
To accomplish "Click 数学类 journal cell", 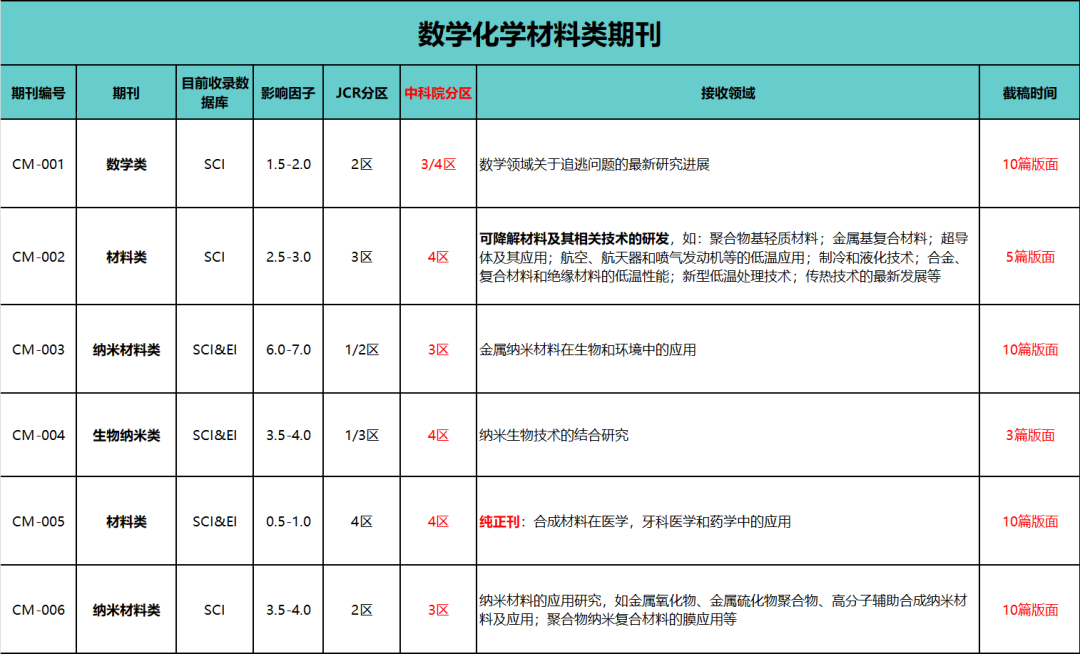I will 126,164.
